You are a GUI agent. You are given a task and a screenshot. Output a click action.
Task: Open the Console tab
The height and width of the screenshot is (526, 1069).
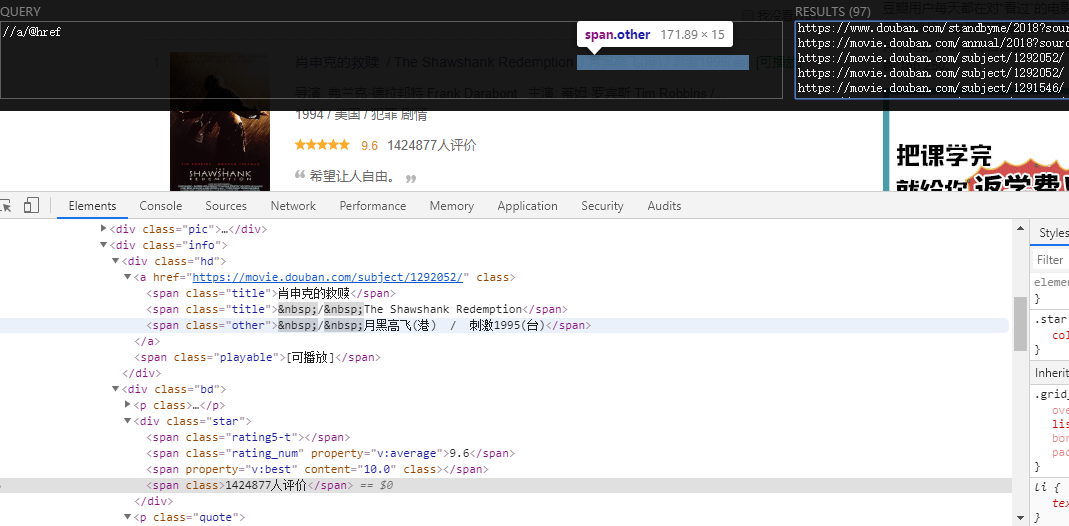161,206
